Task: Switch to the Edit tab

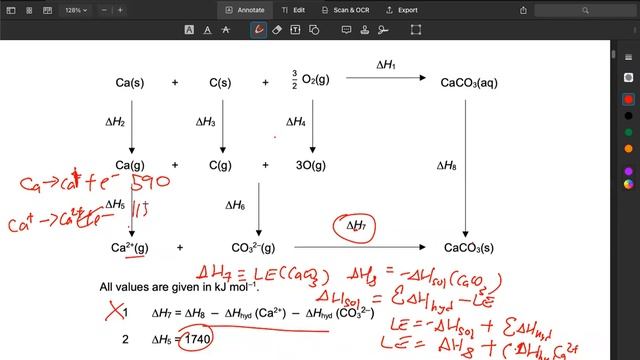Action: (x=293, y=10)
